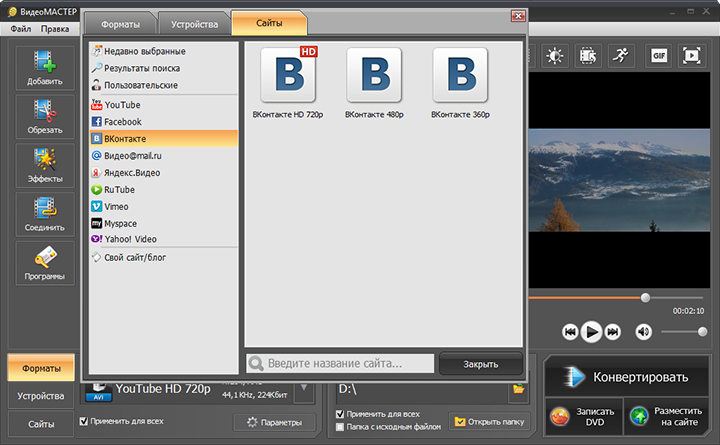Click the Форматы button in the bottom-left panel

[x=41, y=368]
